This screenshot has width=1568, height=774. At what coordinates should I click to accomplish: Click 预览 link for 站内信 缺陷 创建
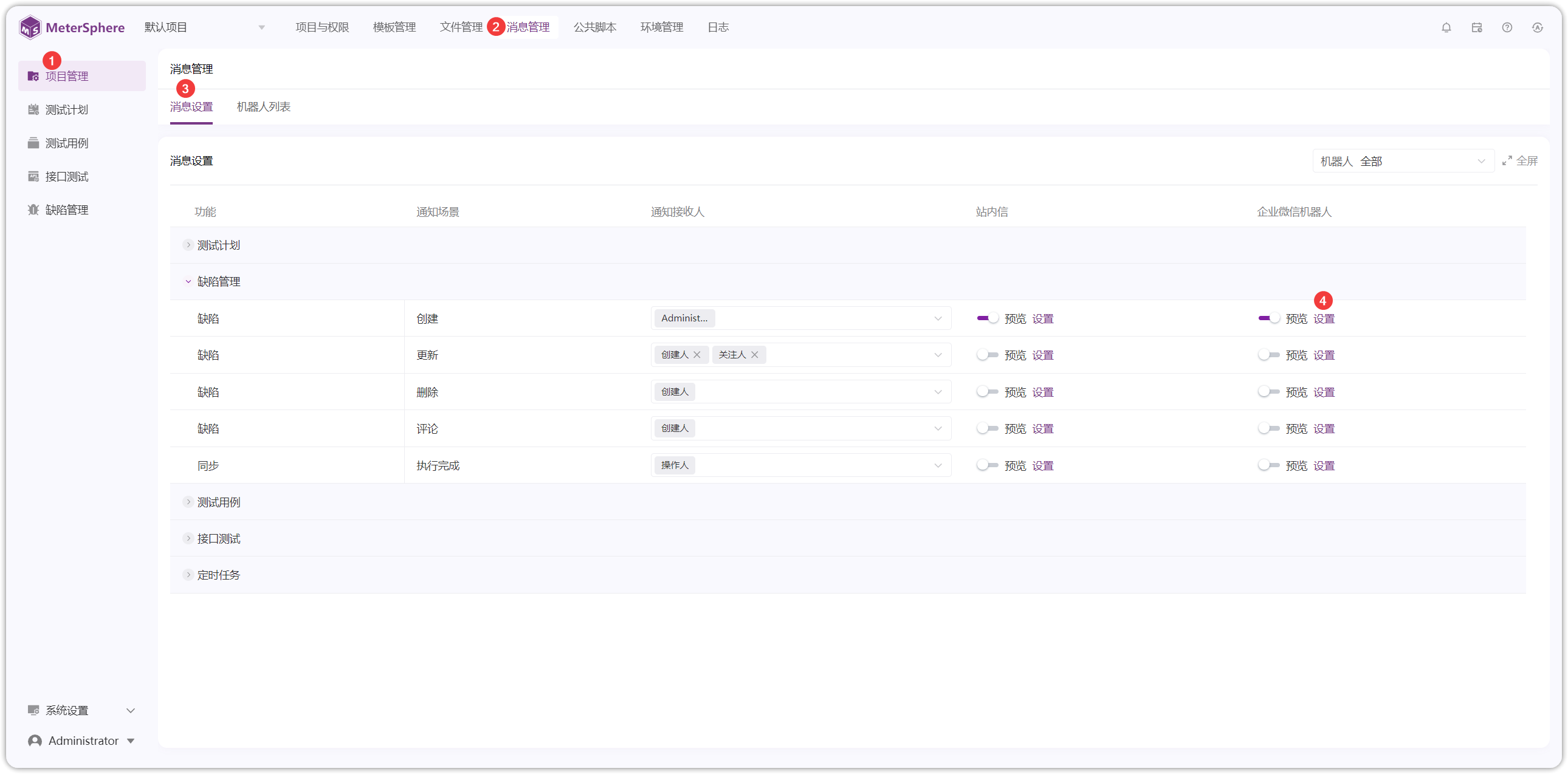click(x=1015, y=318)
